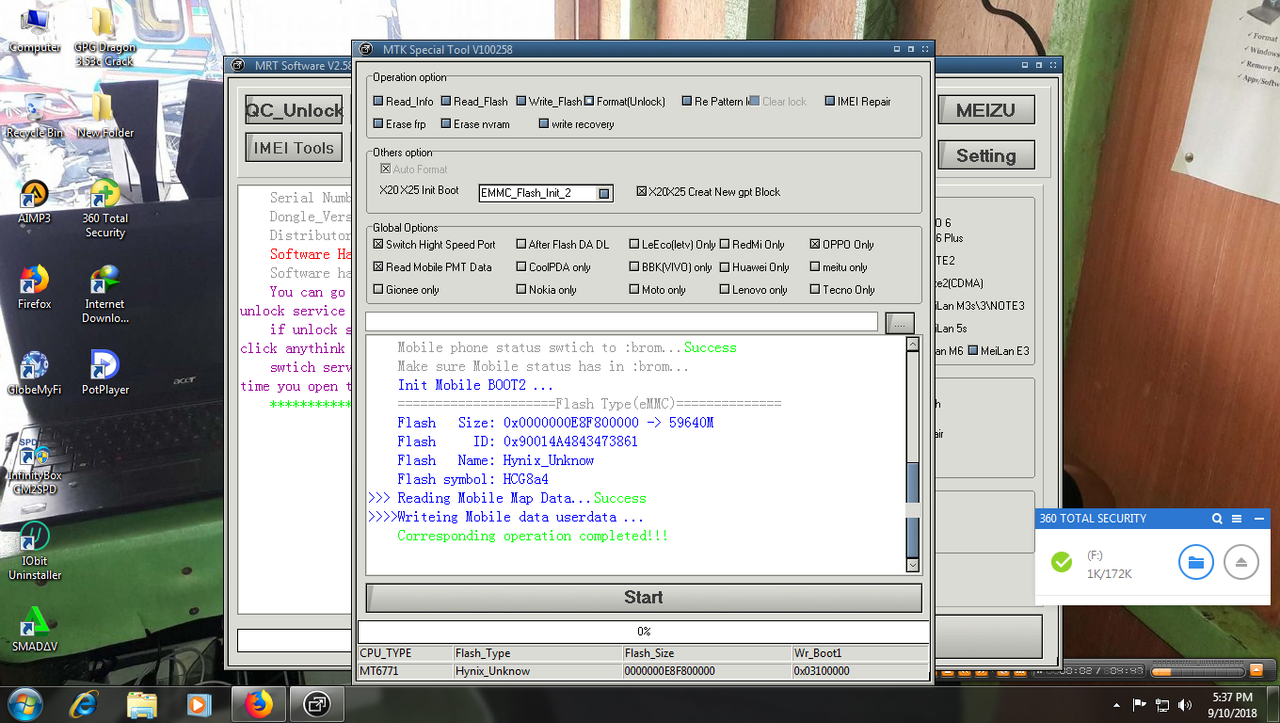Screen dimensions: 1280x723
Task: Click the taskbar clock showing 5:37 PM
Action: pos(1231,704)
